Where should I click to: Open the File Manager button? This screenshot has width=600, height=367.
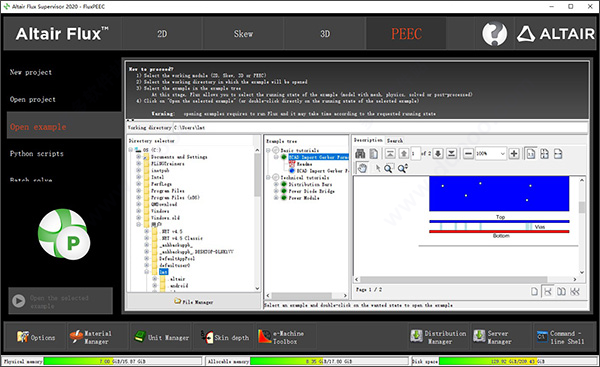[194, 302]
